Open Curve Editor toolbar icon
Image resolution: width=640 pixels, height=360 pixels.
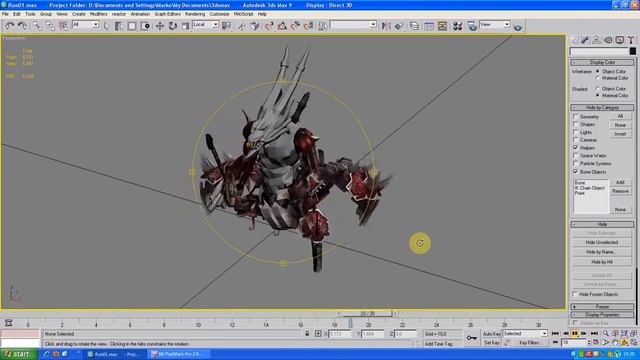pos(429,26)
